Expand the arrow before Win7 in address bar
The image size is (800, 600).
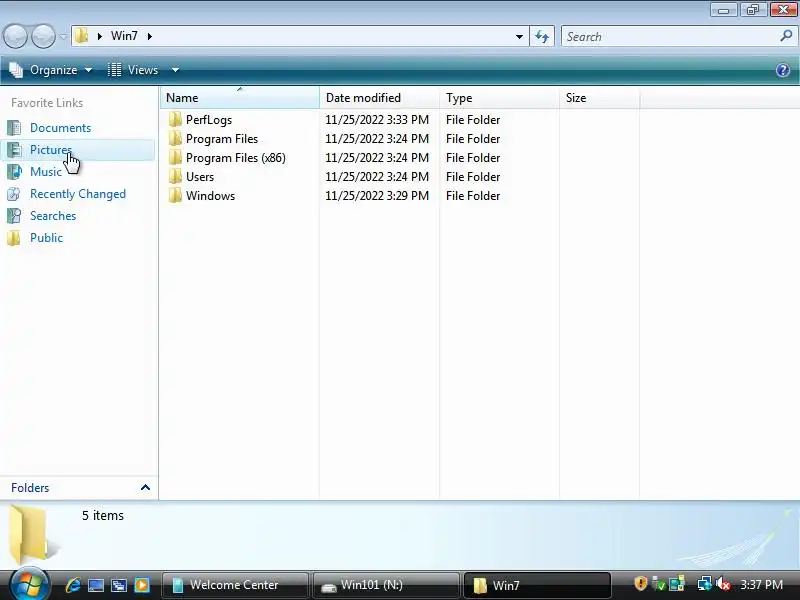tap(99, 36)
